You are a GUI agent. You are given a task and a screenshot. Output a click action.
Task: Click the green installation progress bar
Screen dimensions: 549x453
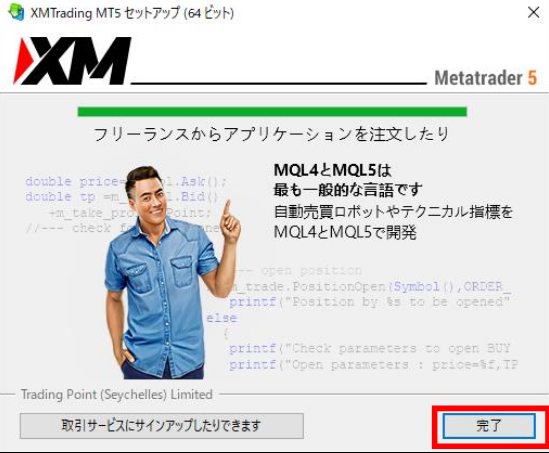point(272,112)
